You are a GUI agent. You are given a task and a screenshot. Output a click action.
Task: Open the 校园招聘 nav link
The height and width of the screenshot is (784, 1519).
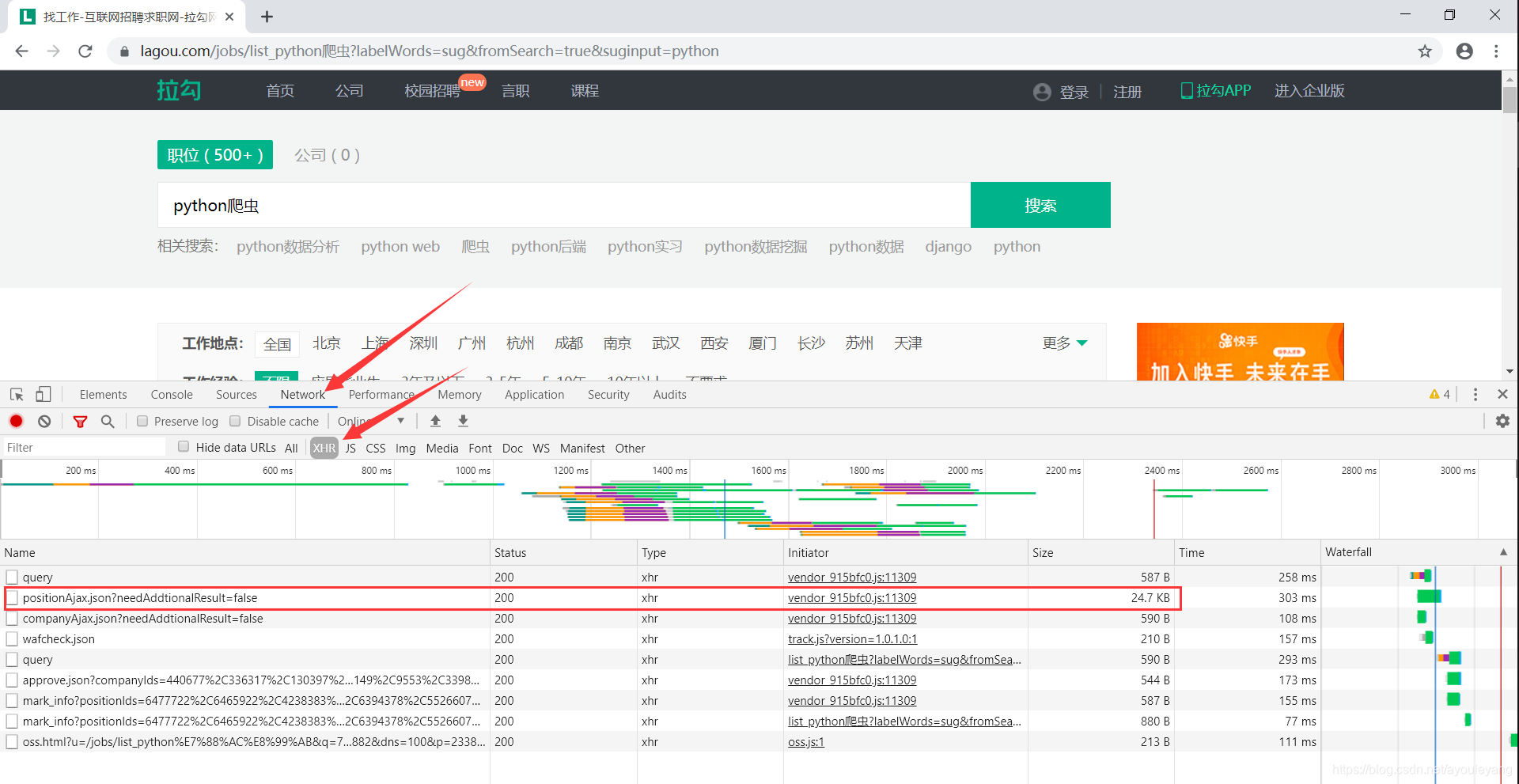pyautogui.click(x=433, y=90)
